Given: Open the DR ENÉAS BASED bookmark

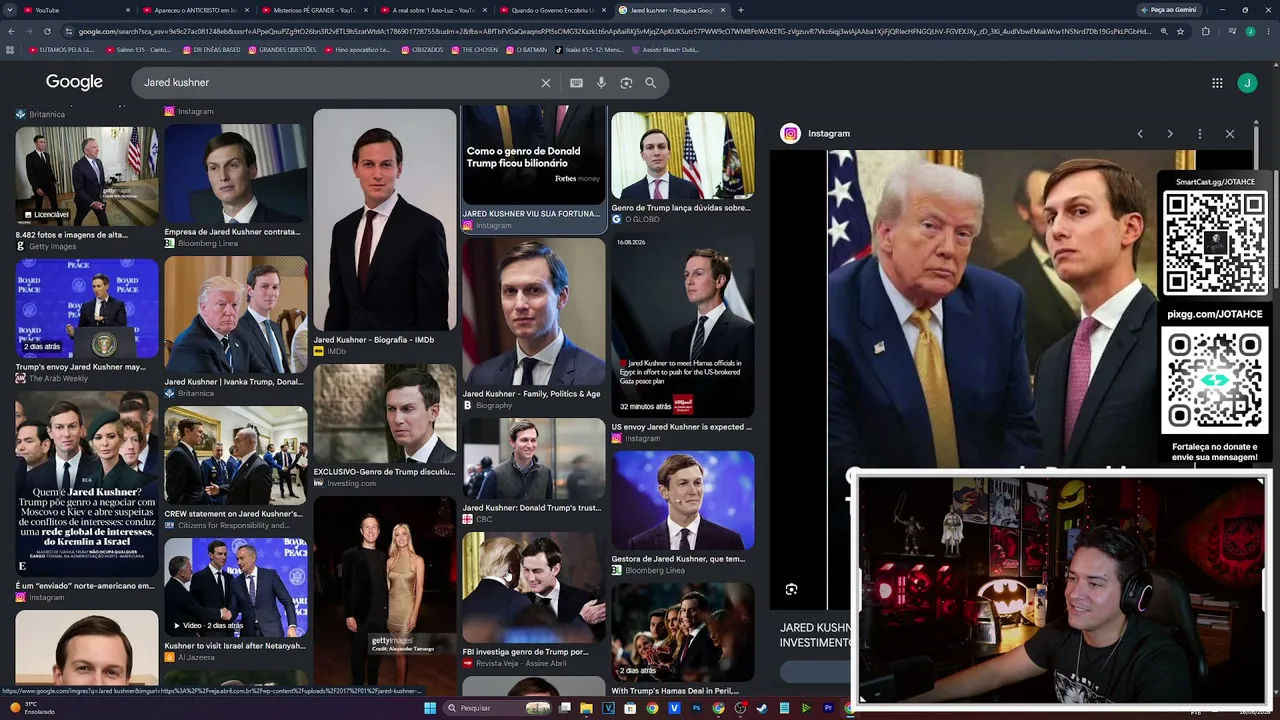Looking at the screenshot, I should [x=212, y=49].
